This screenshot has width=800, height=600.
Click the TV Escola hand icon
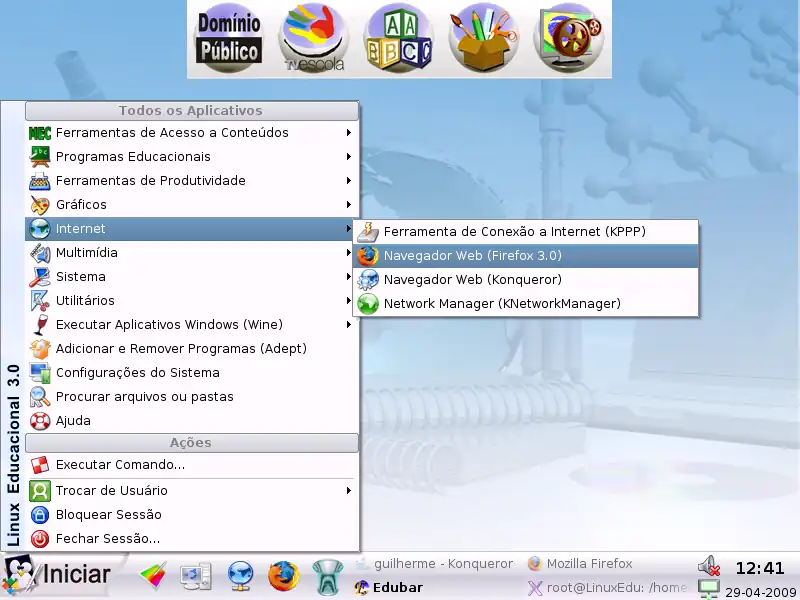[312, 39]
